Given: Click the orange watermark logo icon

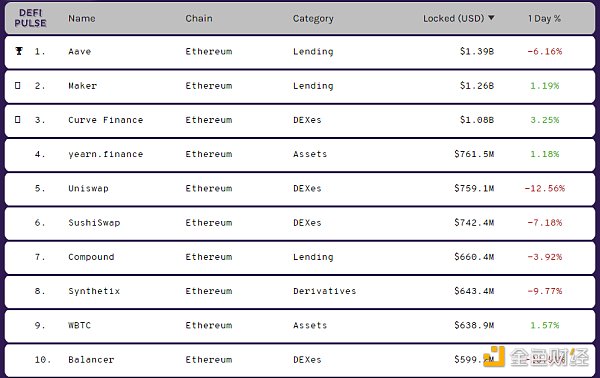Looking at the screenshot, I should pyautogui.click(x=494, y=357).
